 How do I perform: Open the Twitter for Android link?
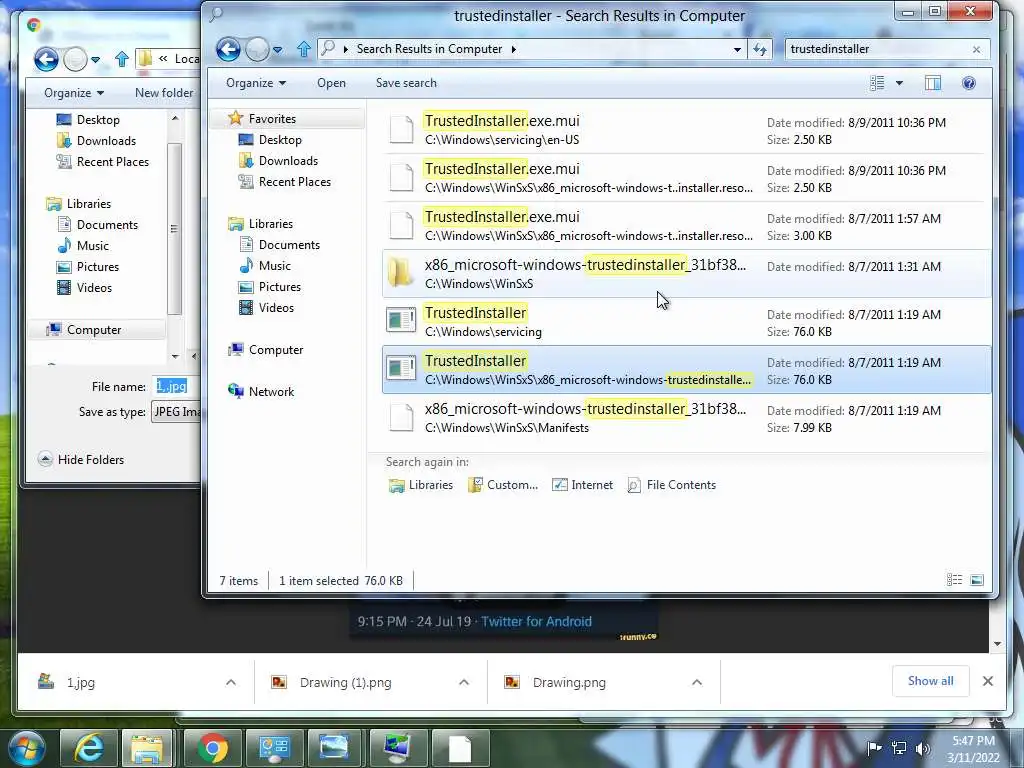[x=536, y=622]
